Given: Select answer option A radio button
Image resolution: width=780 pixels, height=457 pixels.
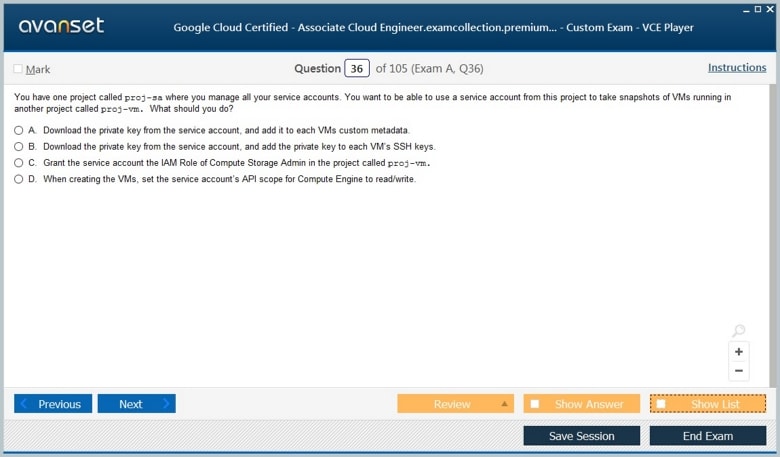Looking at the screenshot, I should click(19, 130).
